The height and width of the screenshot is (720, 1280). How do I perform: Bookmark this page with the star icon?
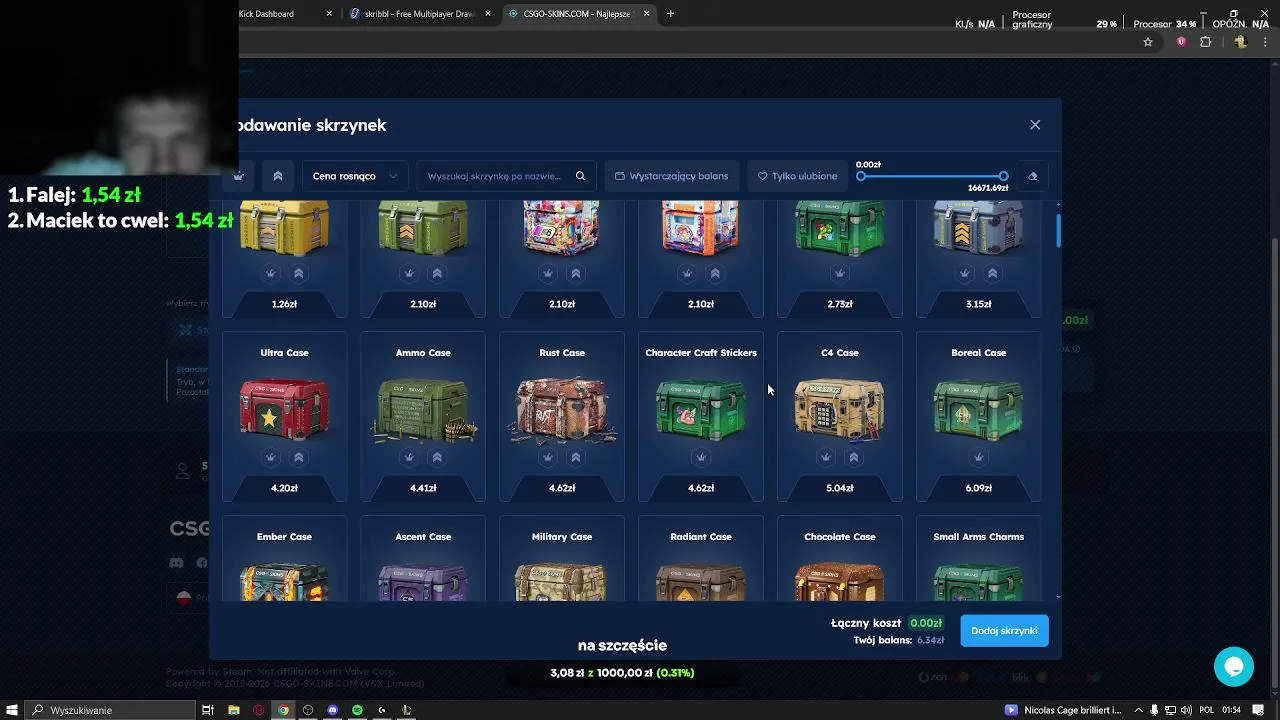[x=1148, y=42]
